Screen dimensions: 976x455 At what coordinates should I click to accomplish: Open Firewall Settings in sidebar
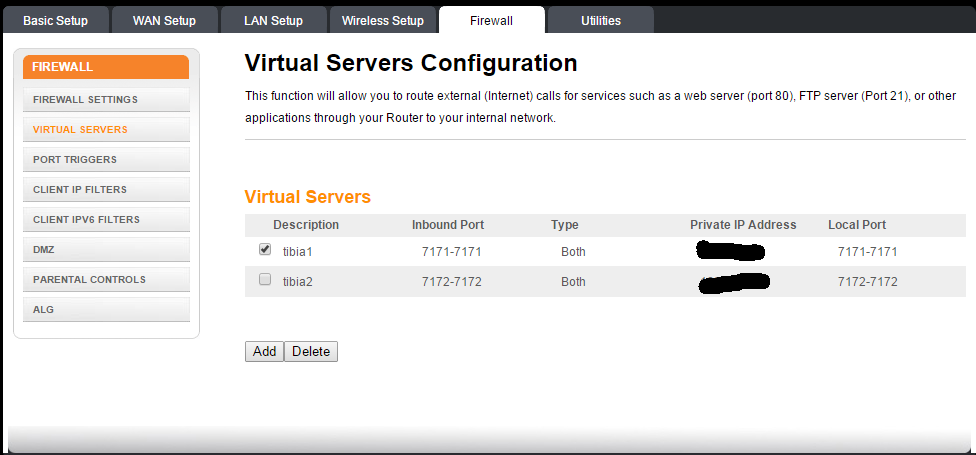[106, 100]
